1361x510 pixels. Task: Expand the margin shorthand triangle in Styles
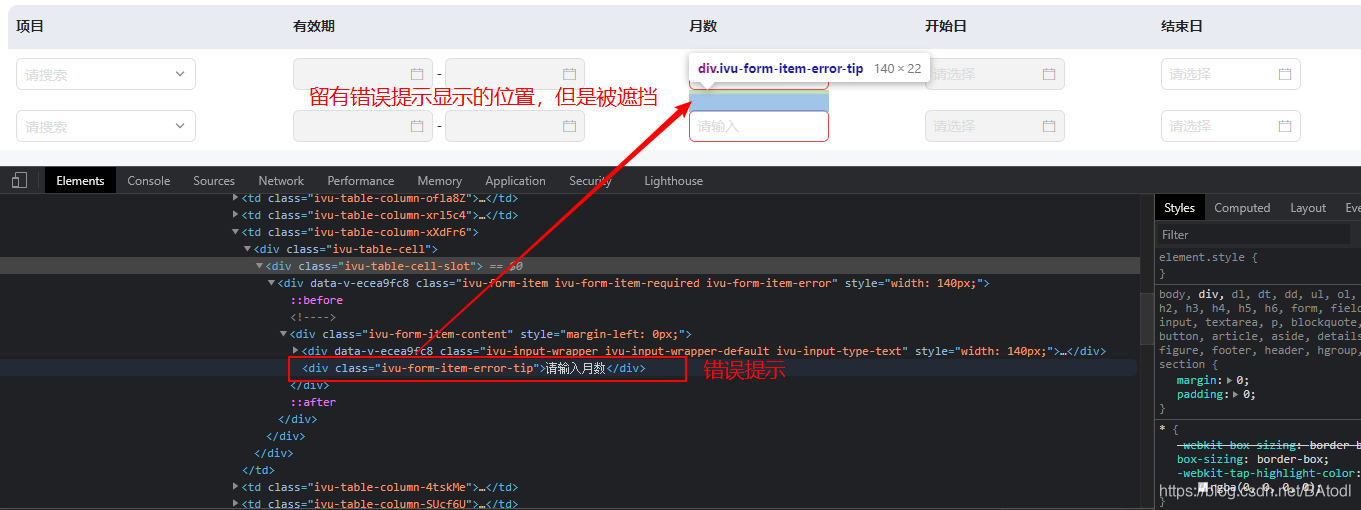tap(1231, 380)
